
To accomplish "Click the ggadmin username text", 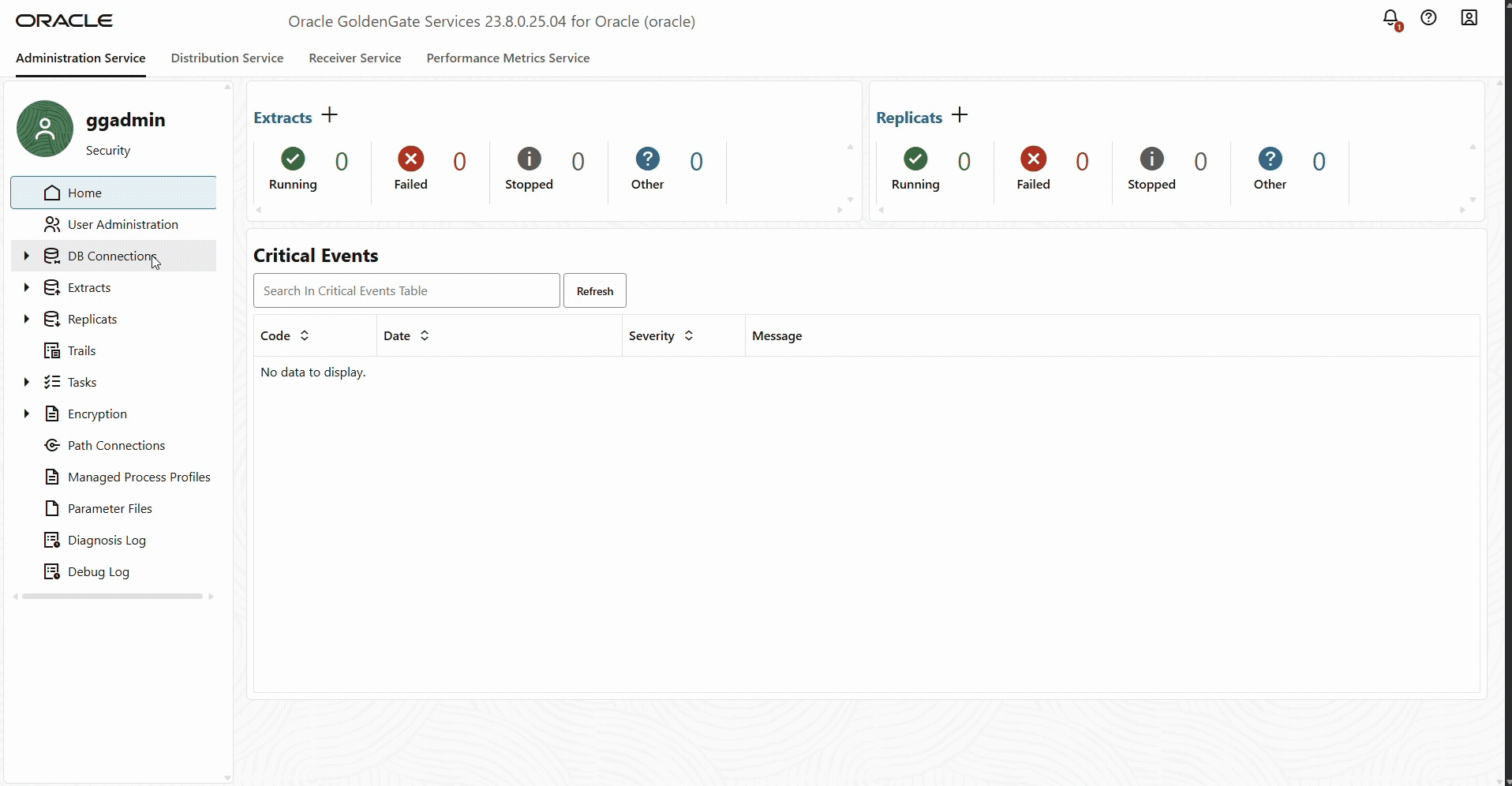I will point(125,120).
